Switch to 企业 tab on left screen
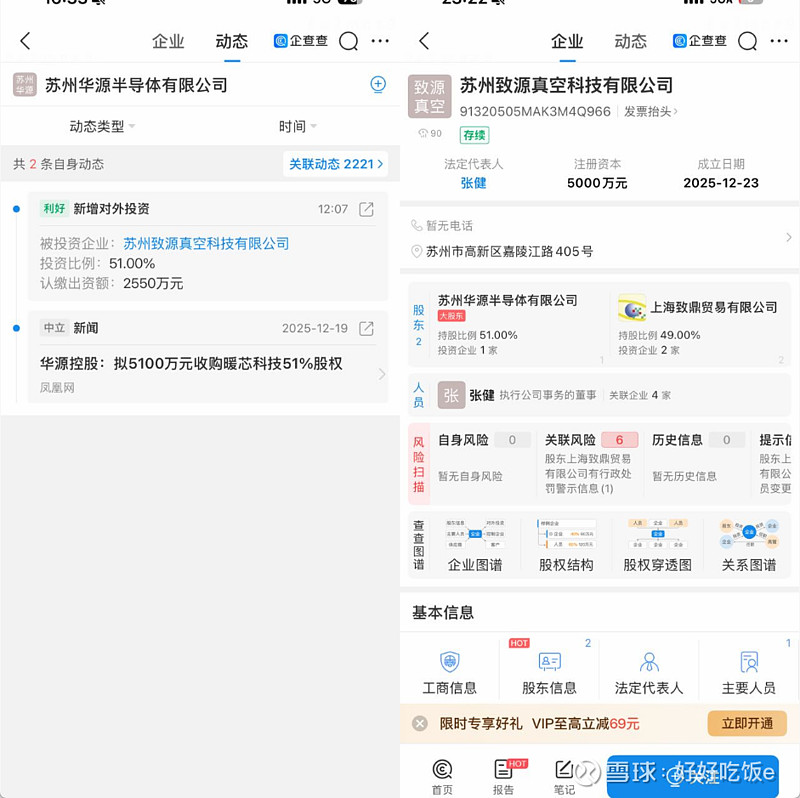This screenshot has height=798, width=800. point(168,41)
